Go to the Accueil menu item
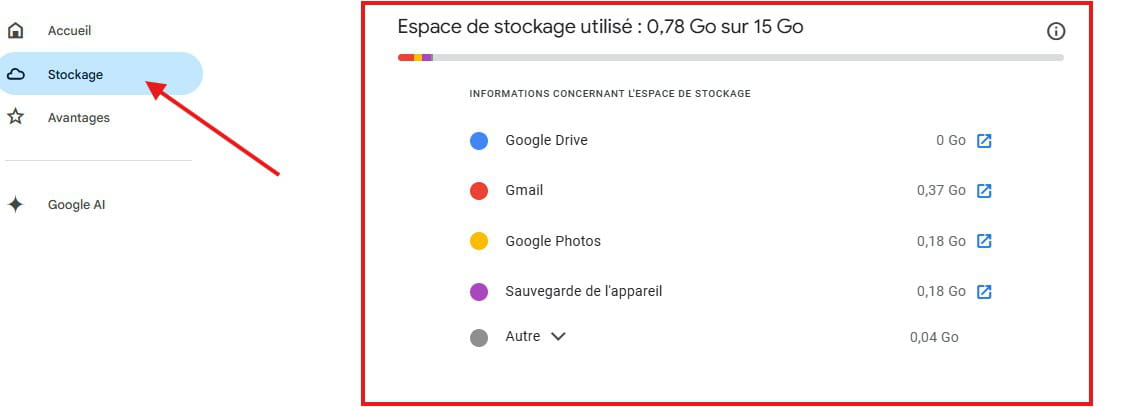 pyautogui.click(x=69, y=31)
